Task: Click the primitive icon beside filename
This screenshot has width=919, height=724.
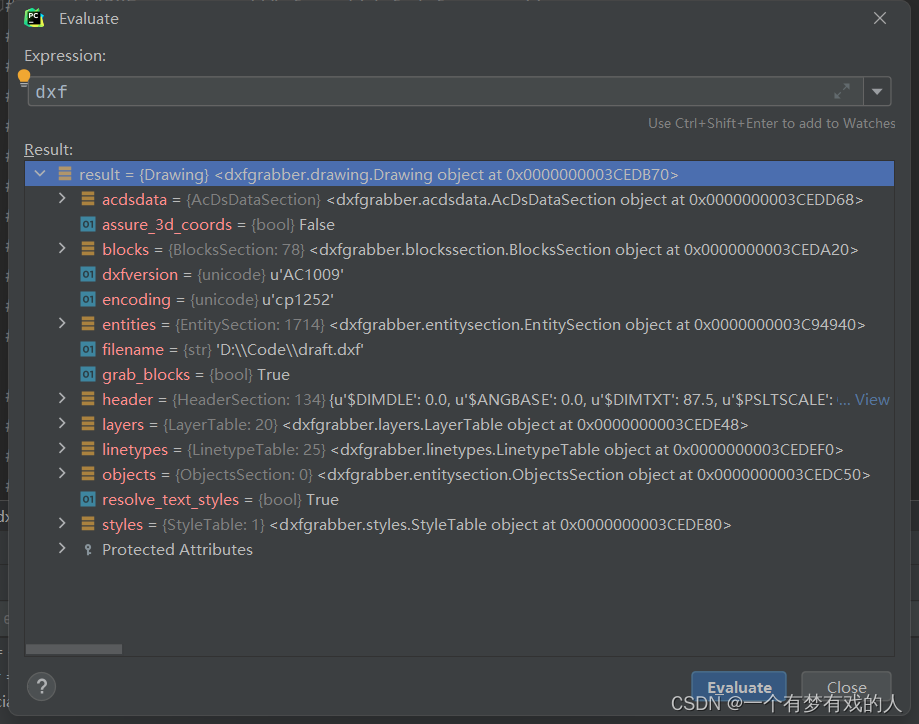Action: [88, 349]
